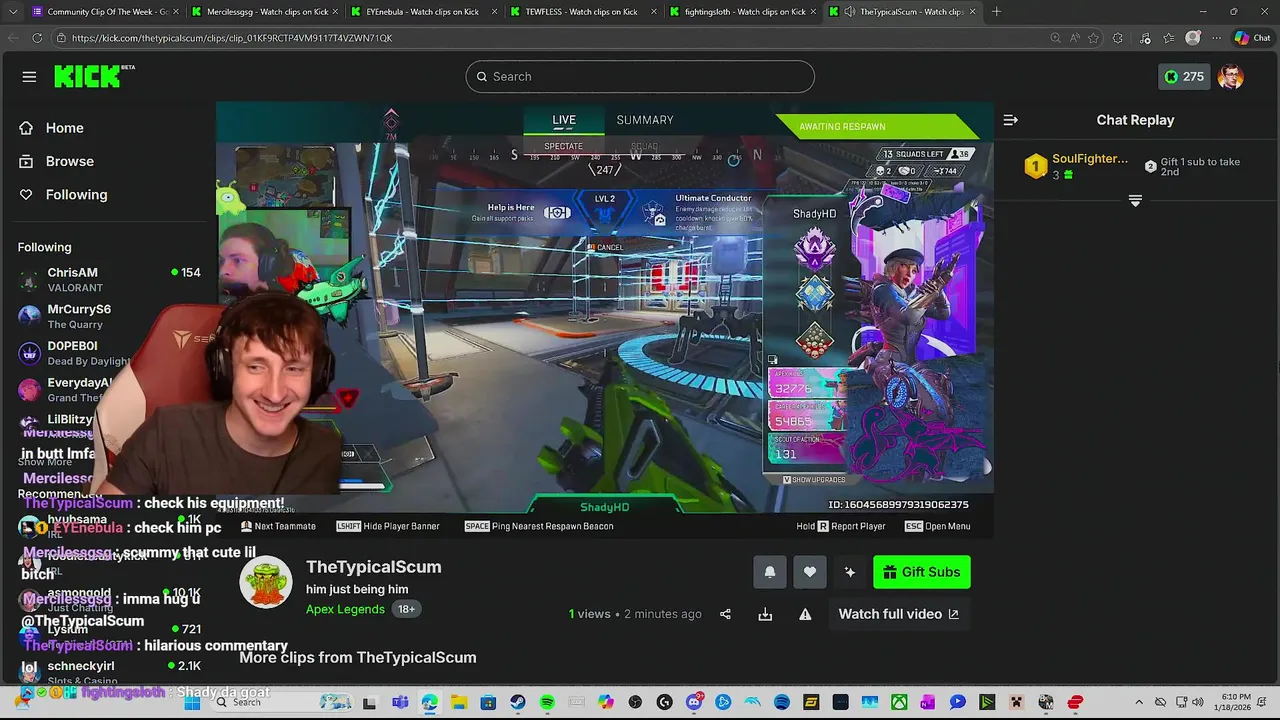Screen dimensions: 1280x720
Task: Open the volume icon in system tray
Action: tap(1198, 702)
